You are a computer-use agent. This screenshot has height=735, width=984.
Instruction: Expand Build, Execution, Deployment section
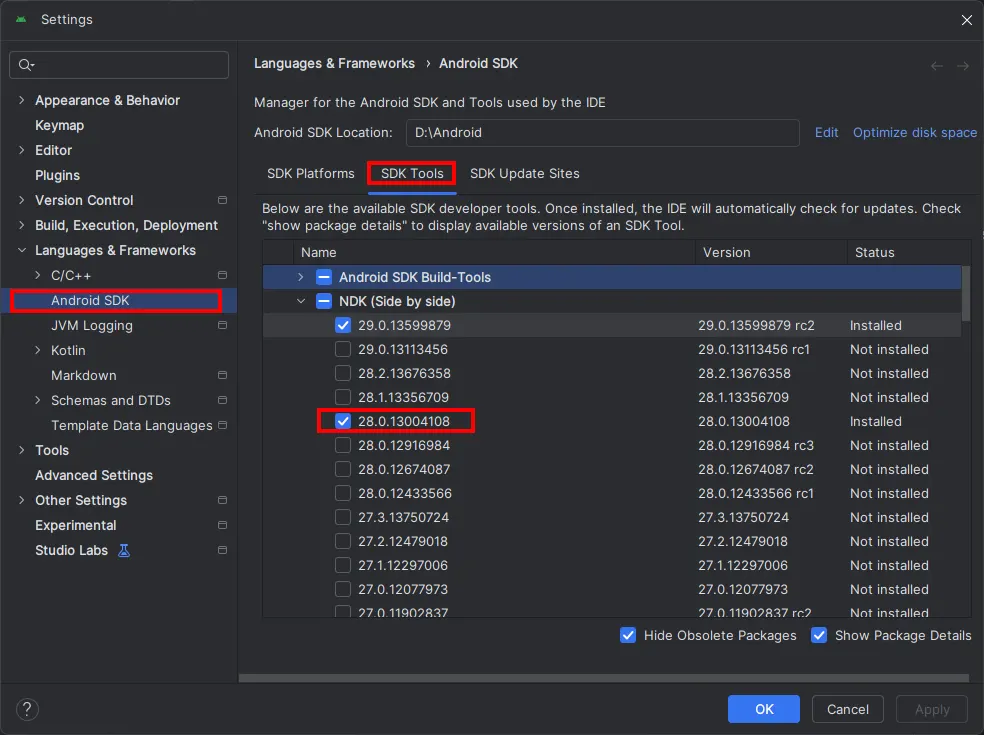click(x=22, y=225)
